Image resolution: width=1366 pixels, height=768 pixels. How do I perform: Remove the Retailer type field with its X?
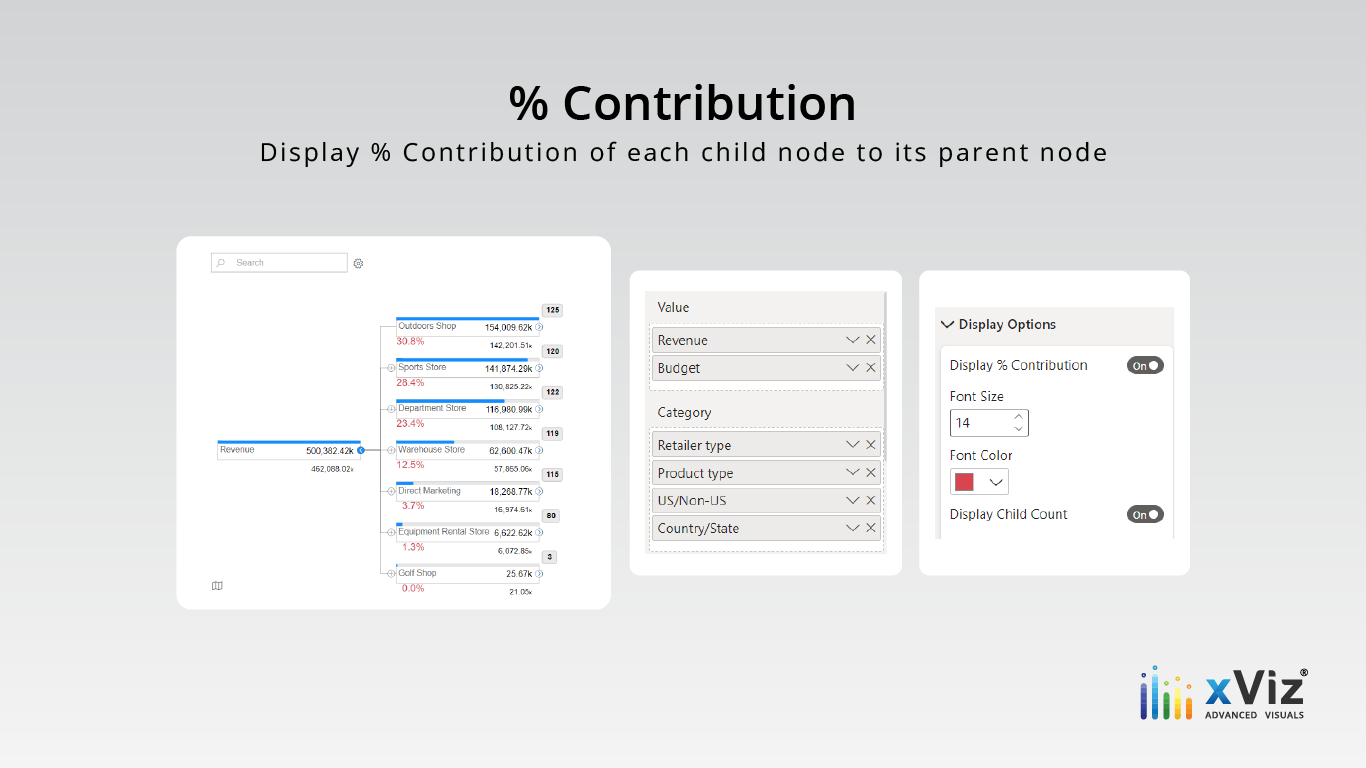click(871, 445)
